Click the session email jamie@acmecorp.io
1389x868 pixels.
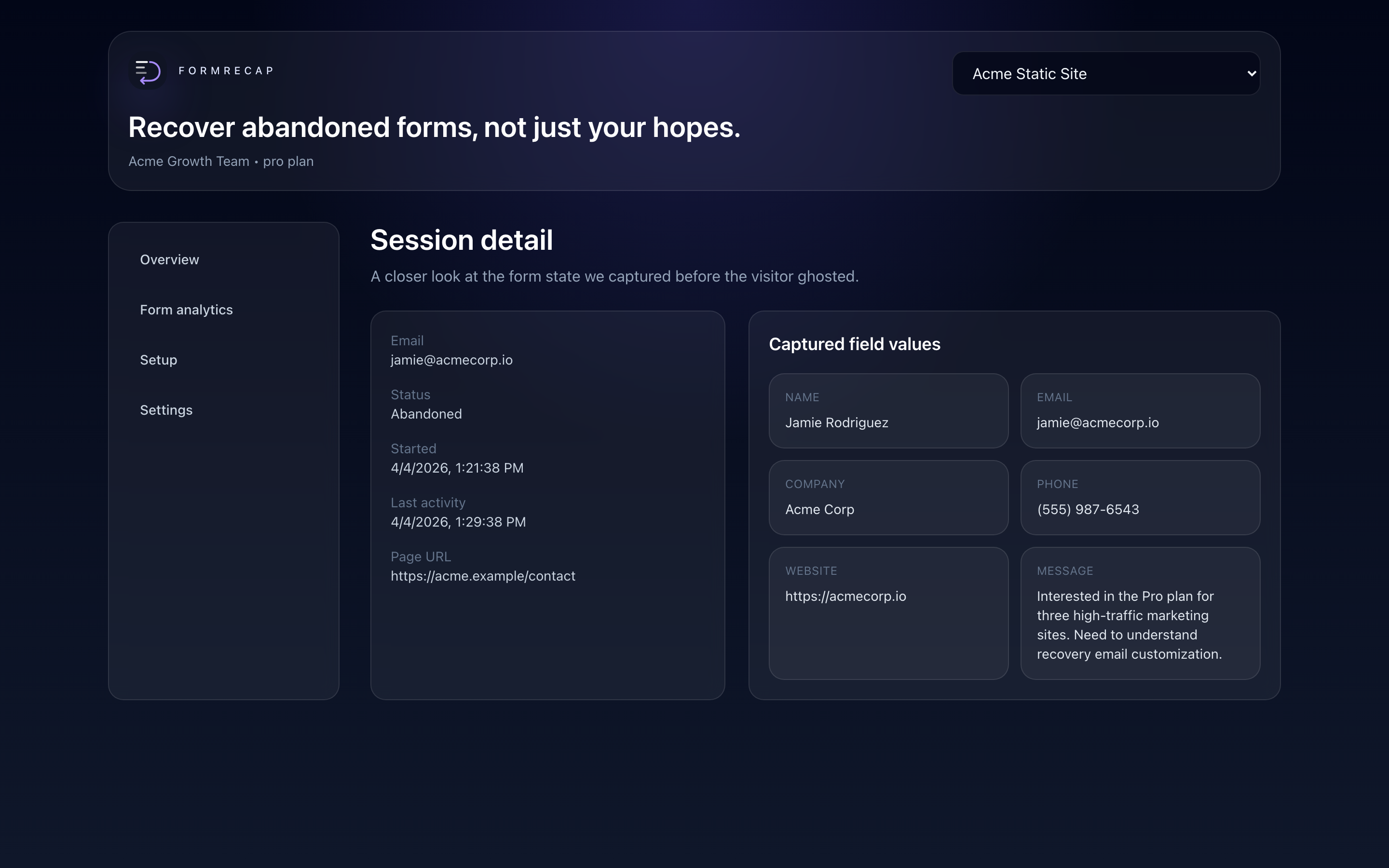pos(451,360)
